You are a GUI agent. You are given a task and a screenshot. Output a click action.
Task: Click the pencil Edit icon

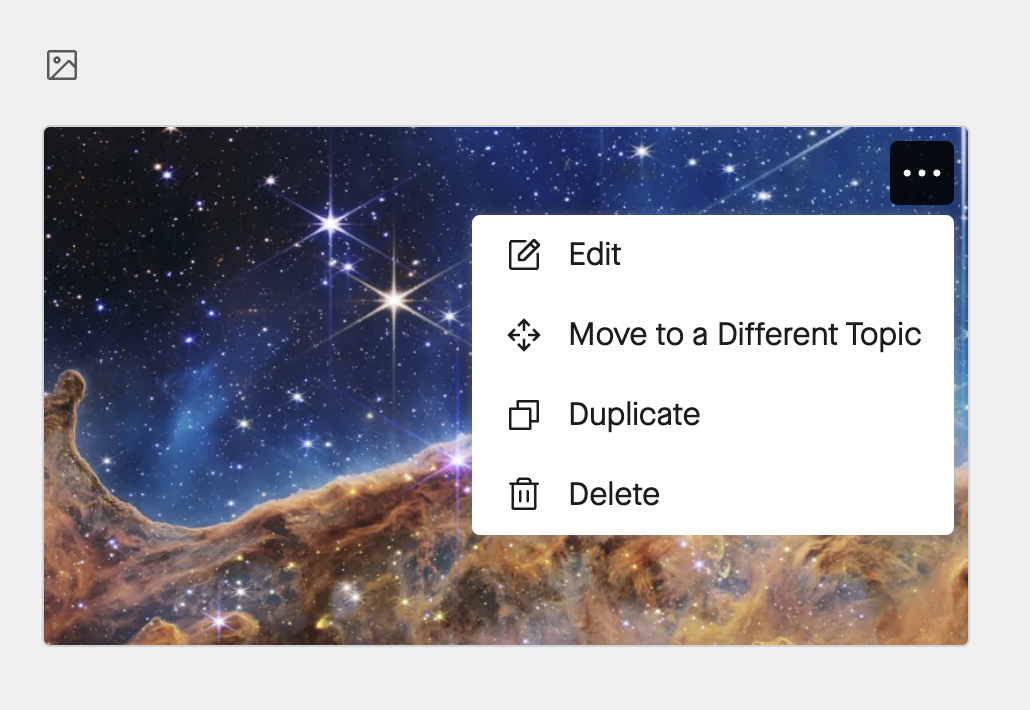point(524,255)
